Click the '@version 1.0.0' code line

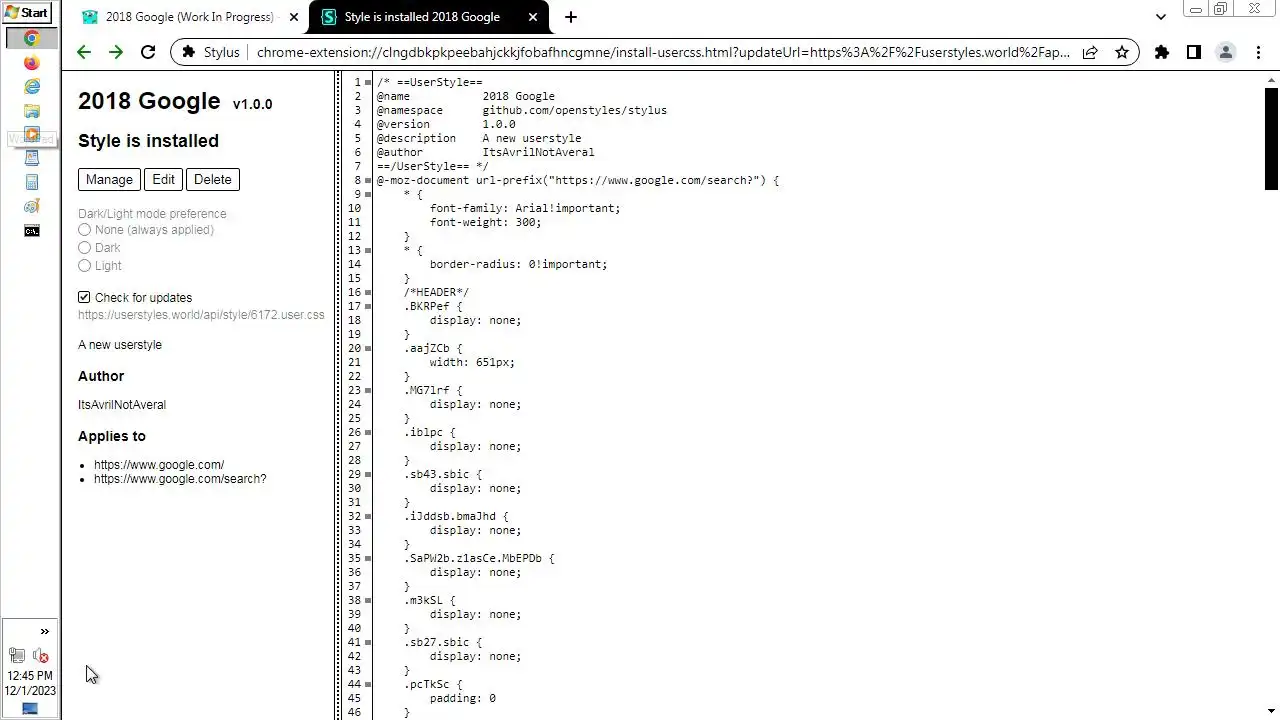[x=446, y=124]
